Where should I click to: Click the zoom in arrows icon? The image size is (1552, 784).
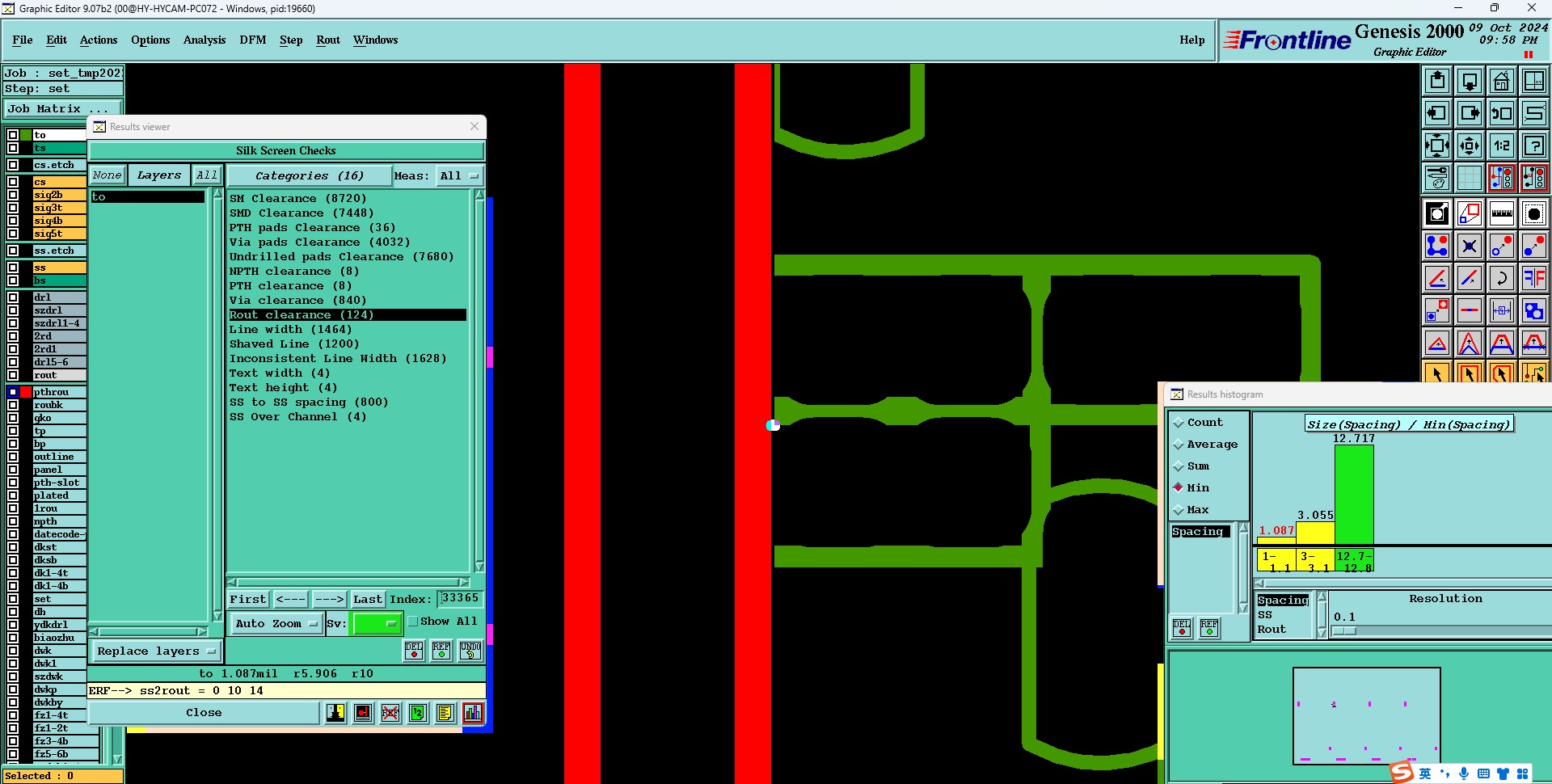point(1437,145)
